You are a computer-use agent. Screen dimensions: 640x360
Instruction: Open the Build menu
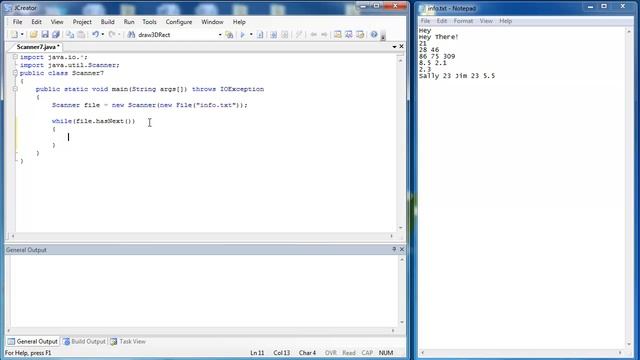tap(107, 22)
